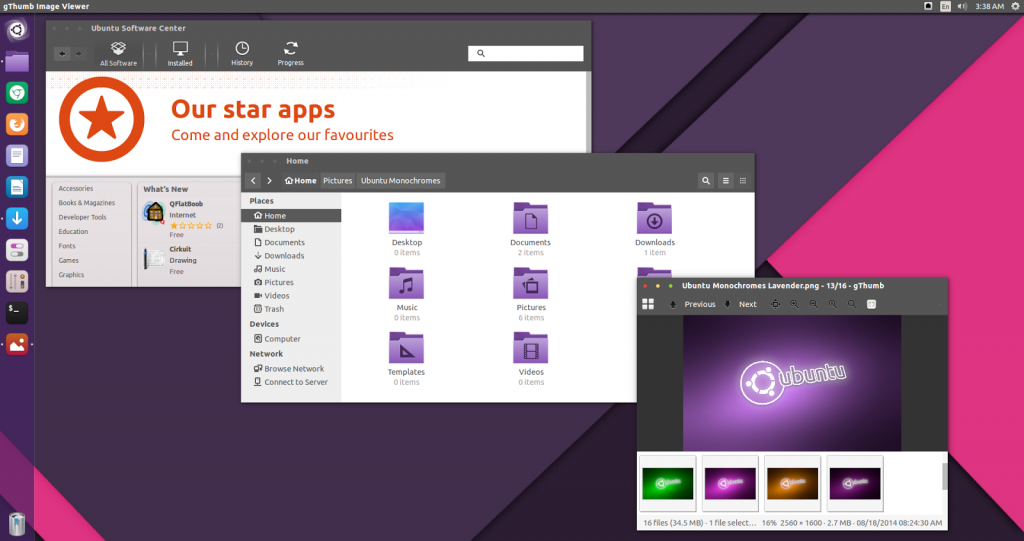Select the Accessories category
1024x541 pixels.
click(76, 188)
